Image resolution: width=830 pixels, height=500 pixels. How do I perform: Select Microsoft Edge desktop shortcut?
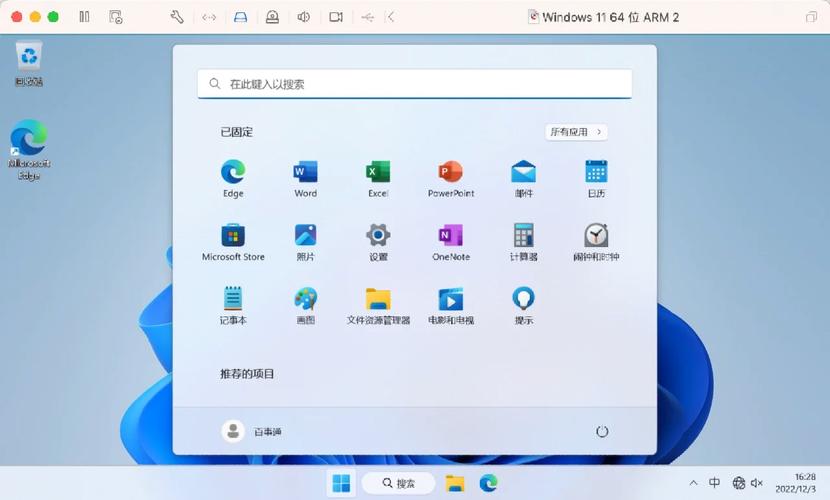[29, 150]
